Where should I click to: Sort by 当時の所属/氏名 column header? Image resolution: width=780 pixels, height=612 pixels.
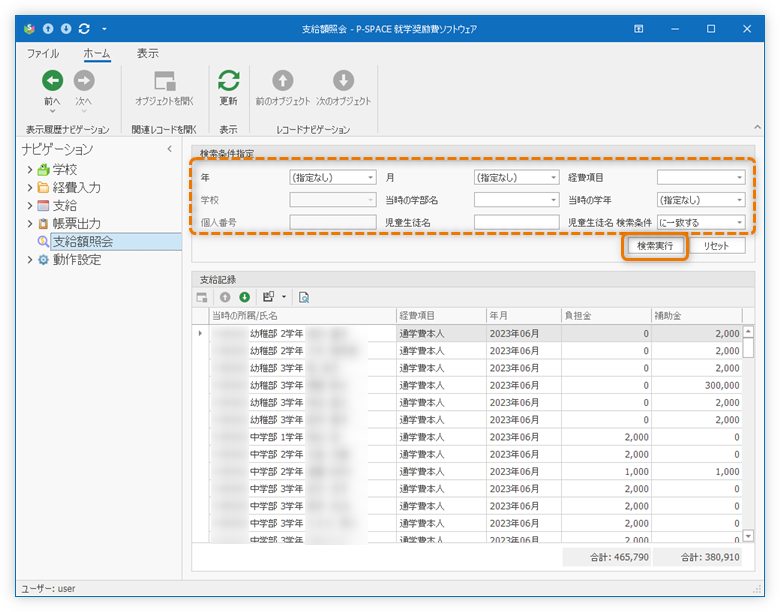[302, 316]
